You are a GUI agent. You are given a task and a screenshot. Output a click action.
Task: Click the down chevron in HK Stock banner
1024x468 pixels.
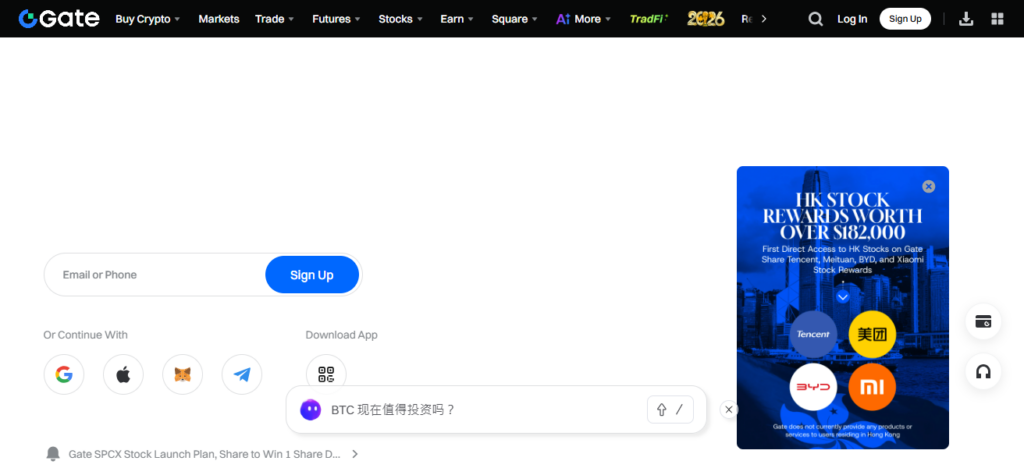[x=843, y=297]
